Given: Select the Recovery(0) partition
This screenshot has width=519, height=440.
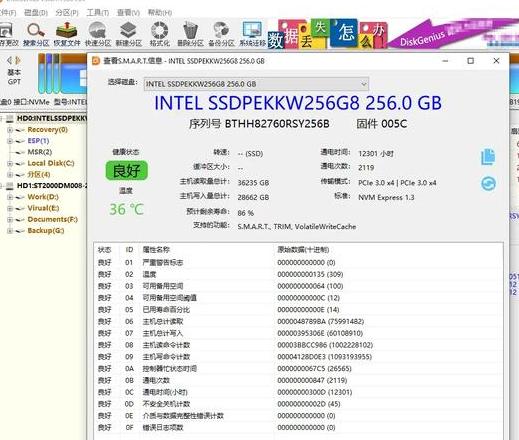Looking at the screenshot, I should point(47,130).
